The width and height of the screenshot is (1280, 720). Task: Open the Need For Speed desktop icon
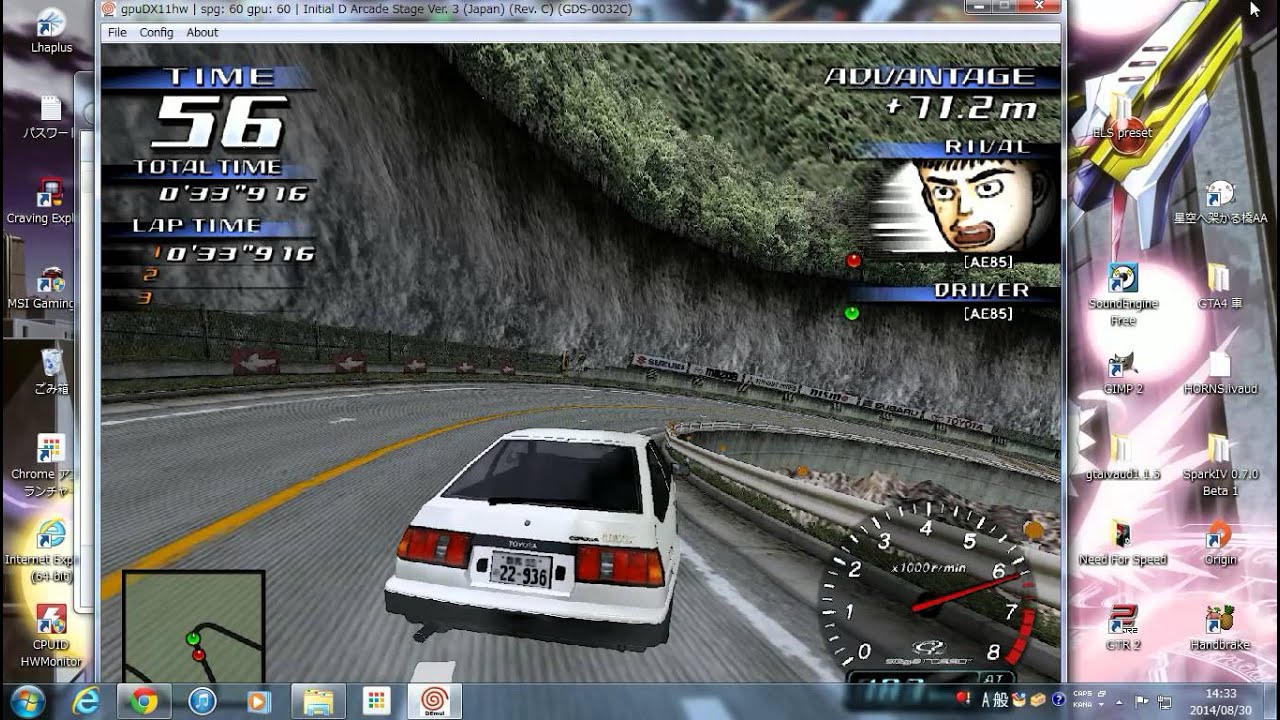click(x=1123, y=542)
